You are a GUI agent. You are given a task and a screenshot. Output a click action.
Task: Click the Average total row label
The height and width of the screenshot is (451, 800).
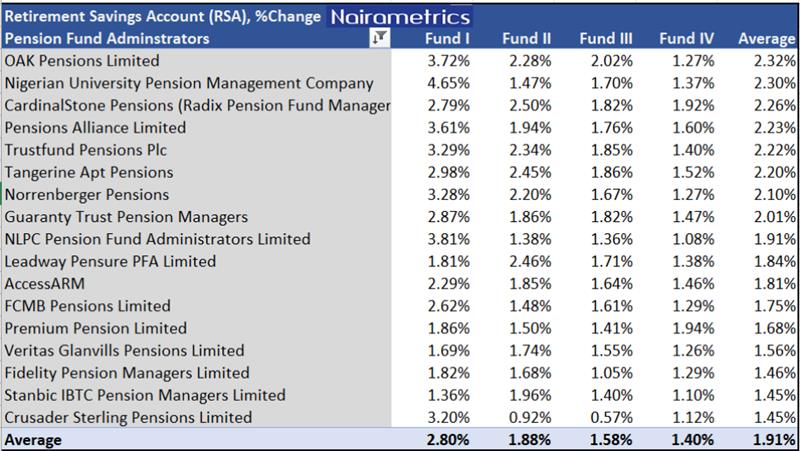tap(35, 439)
